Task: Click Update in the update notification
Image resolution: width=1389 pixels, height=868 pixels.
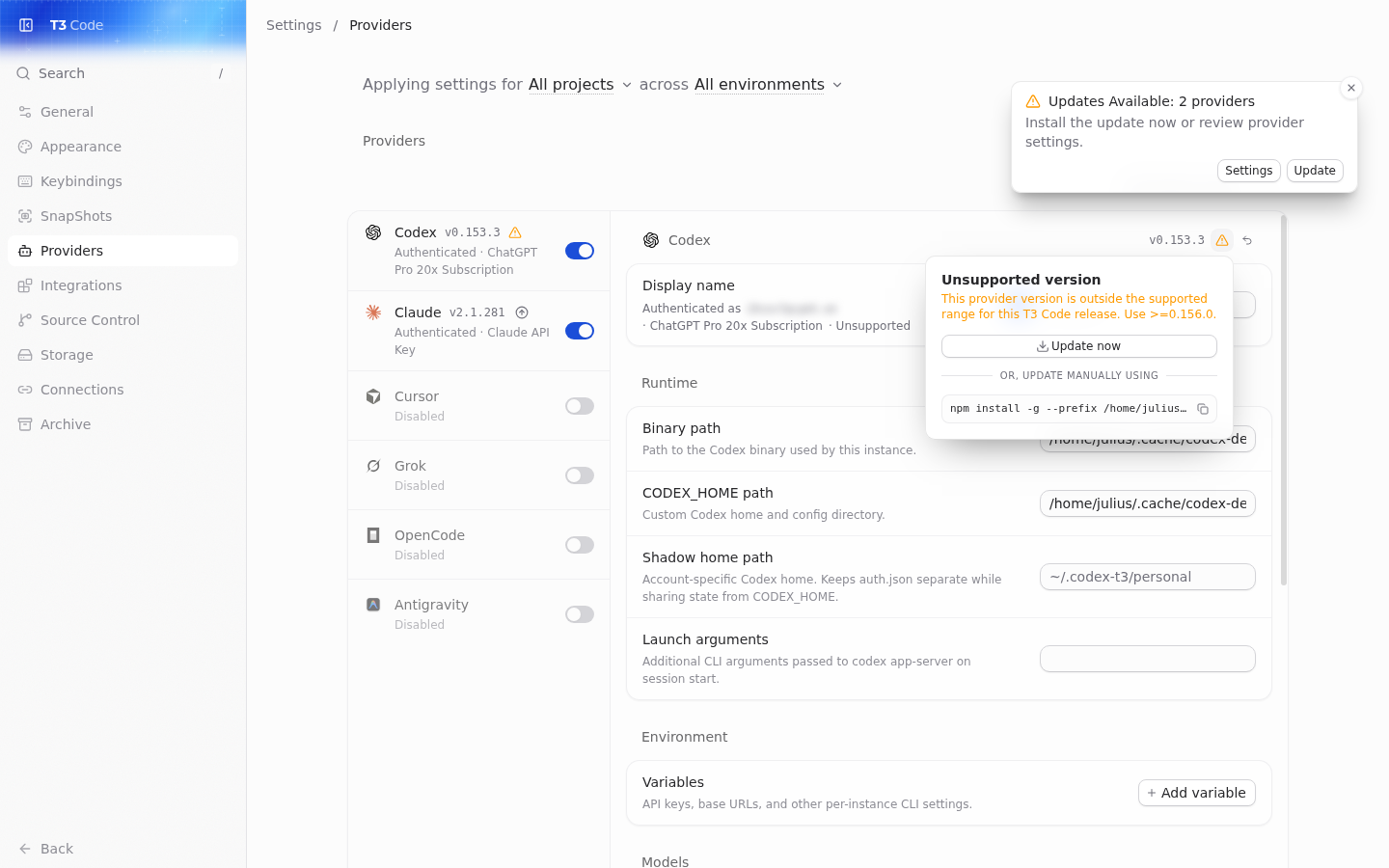Action: tap(1315, 171)
